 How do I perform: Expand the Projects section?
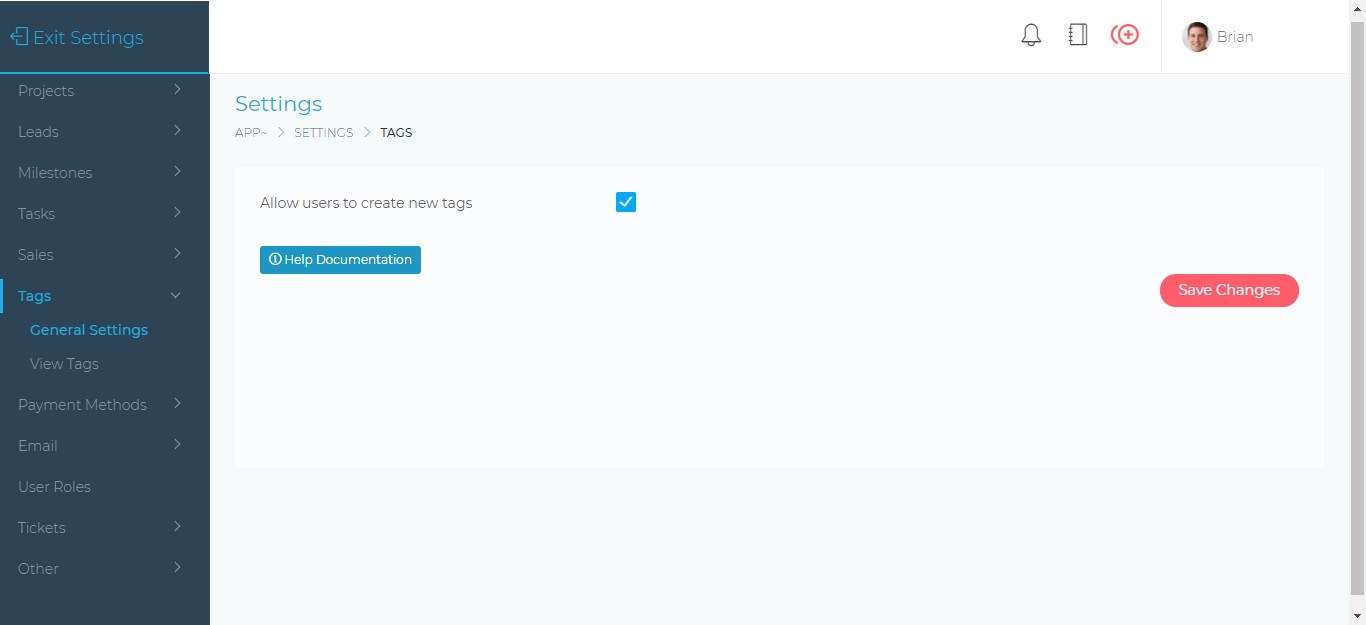pos(46,90)
